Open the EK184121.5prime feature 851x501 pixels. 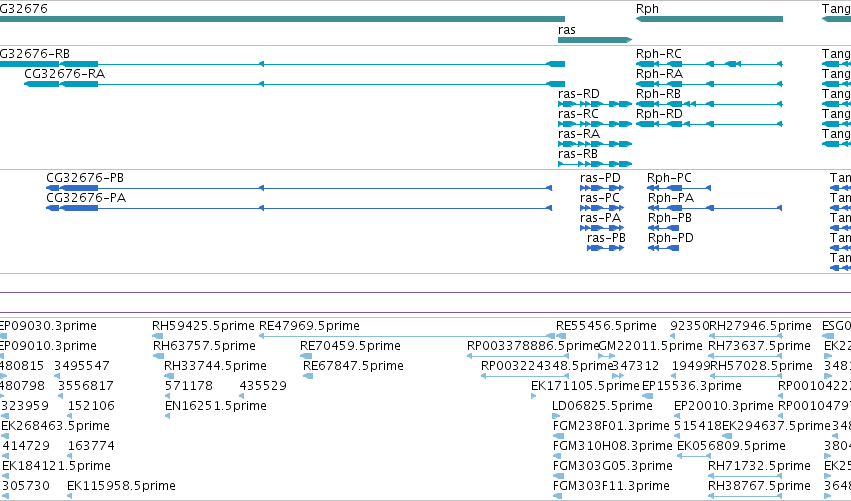pyautogui.click(x=56, y=466)
